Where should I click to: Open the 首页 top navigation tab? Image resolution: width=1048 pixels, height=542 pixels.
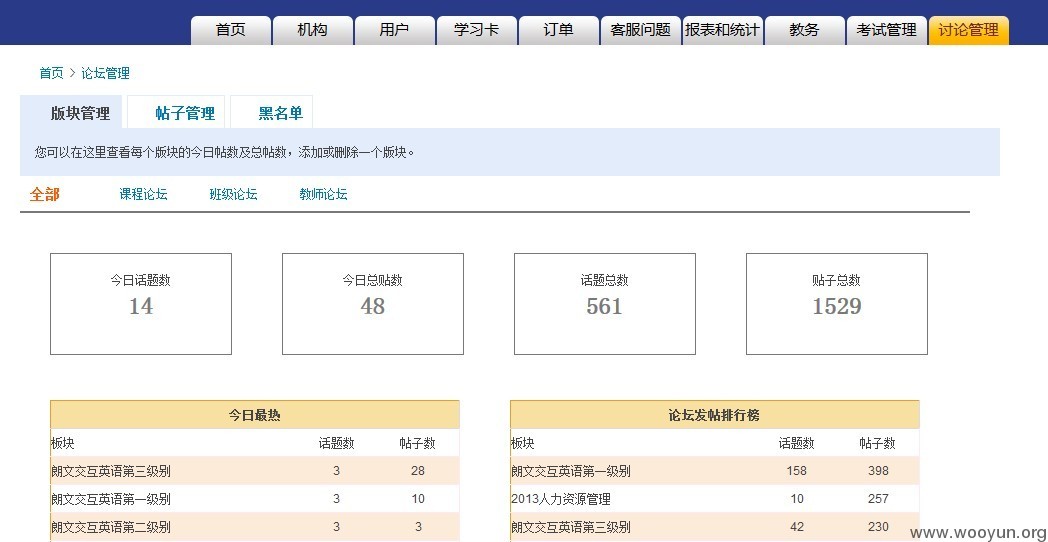pos(231,30)
